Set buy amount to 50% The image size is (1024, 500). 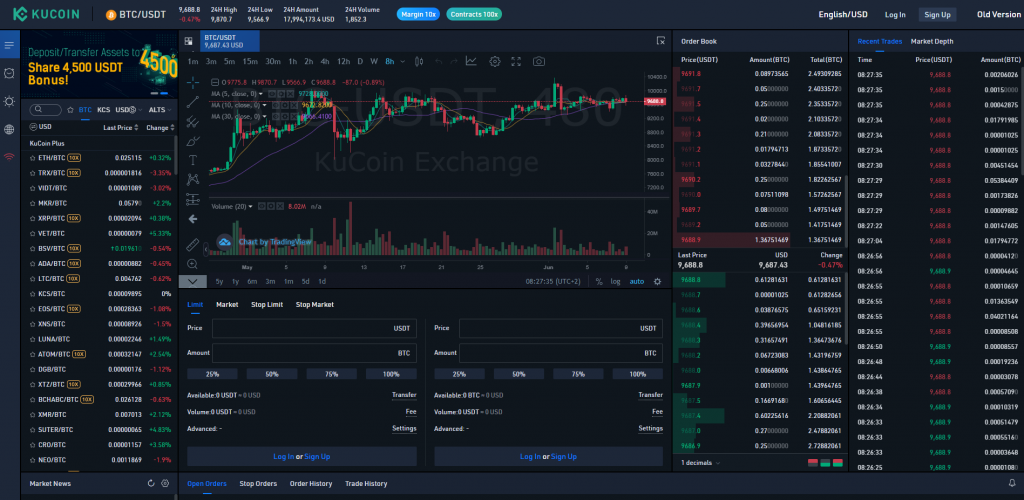(x=272, y=374)
